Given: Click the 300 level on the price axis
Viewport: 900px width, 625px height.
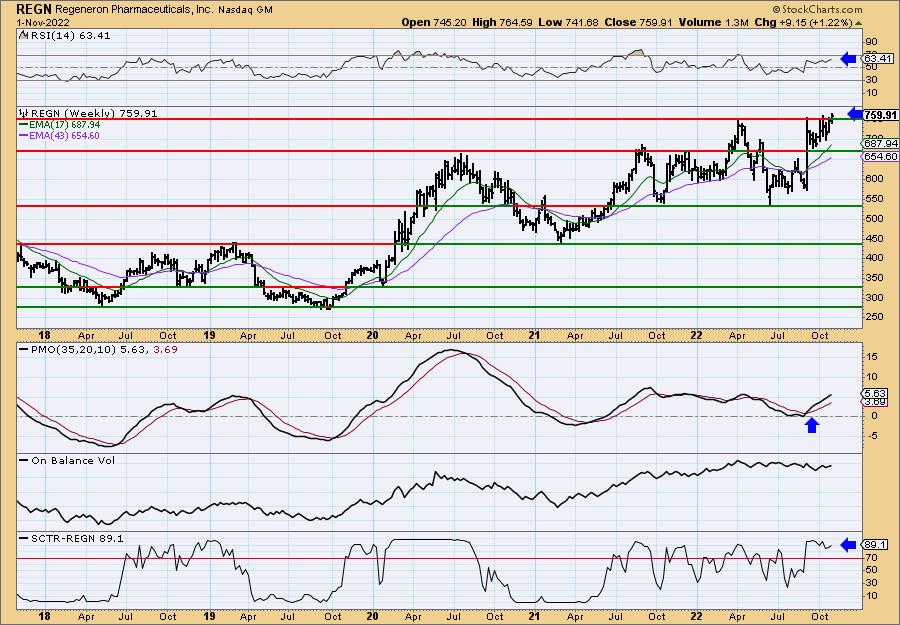Looking at the screenshot, I should [873, 298].
